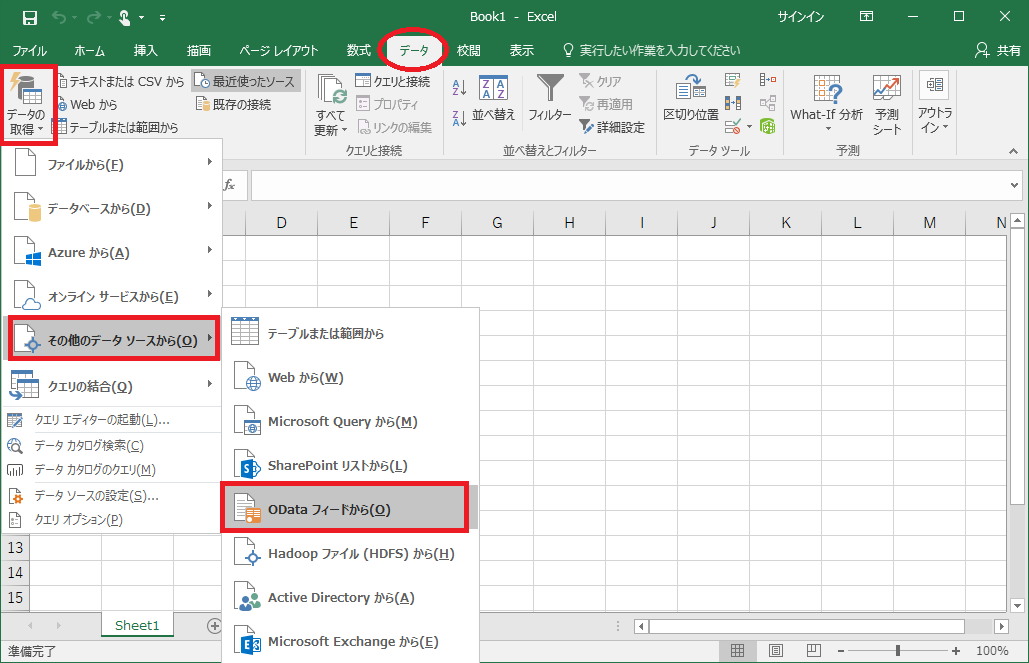Open the データの取得 (Get Data) button

26,104
